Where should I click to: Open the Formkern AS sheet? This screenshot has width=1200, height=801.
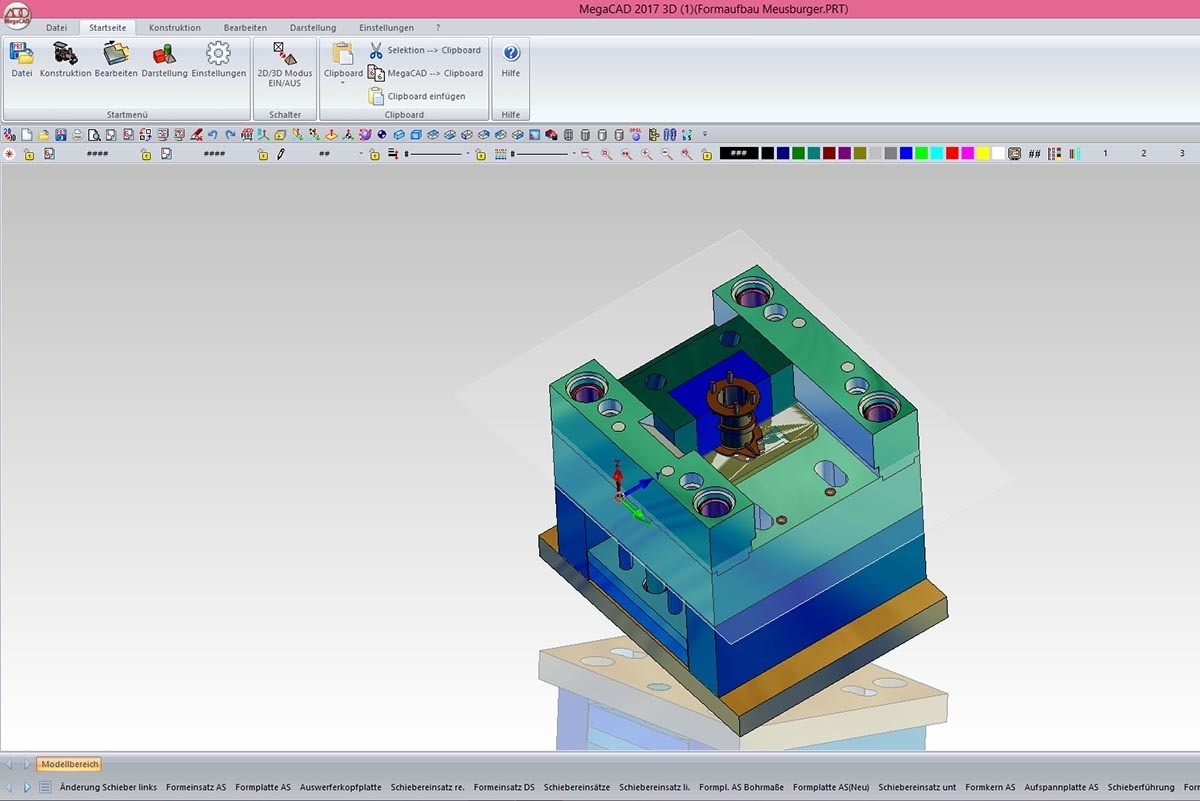pos(990,787)
